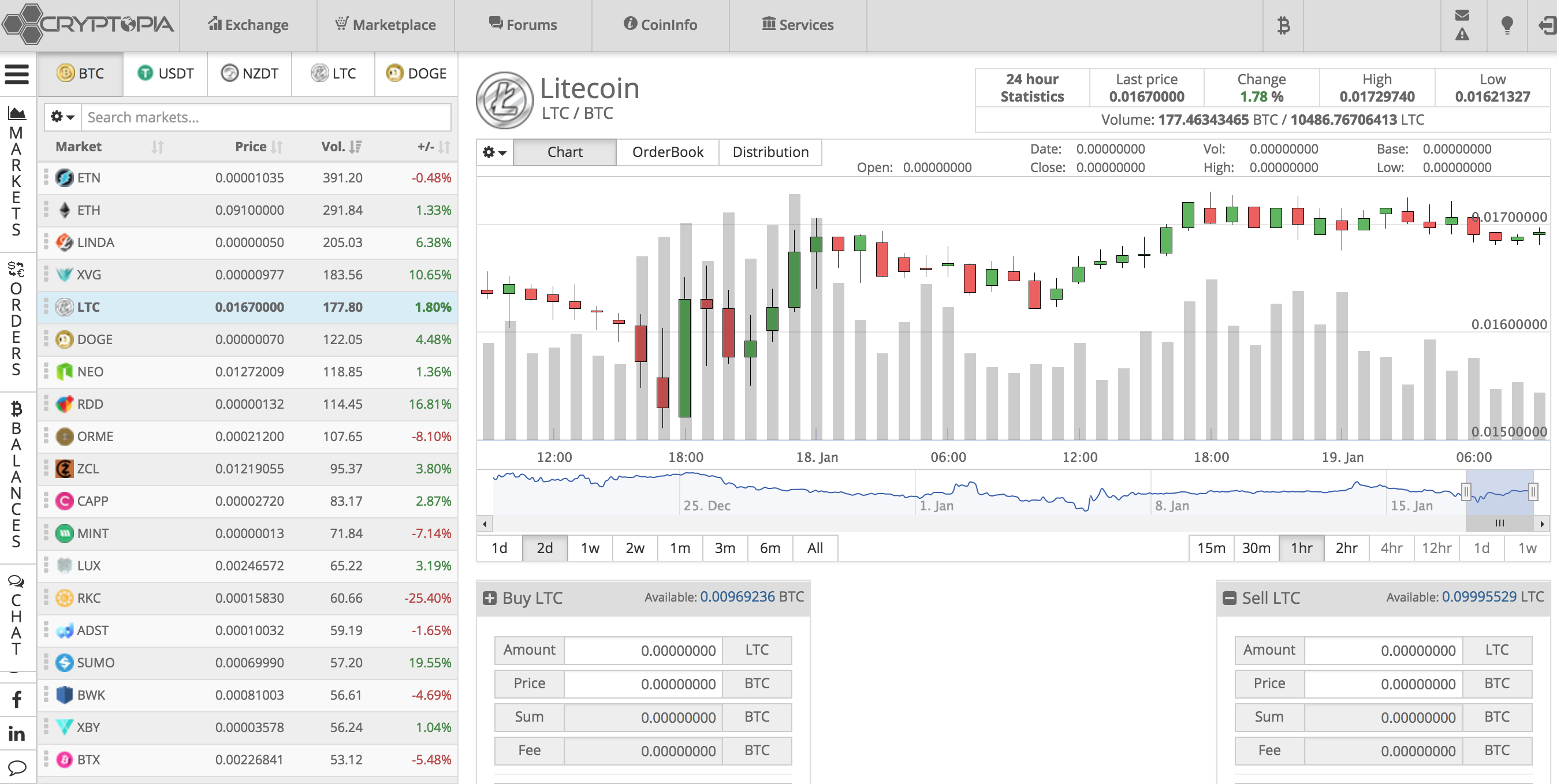Sort markets by Market name column
Viewport: 1557px width, 784px height.
(108, 147)
